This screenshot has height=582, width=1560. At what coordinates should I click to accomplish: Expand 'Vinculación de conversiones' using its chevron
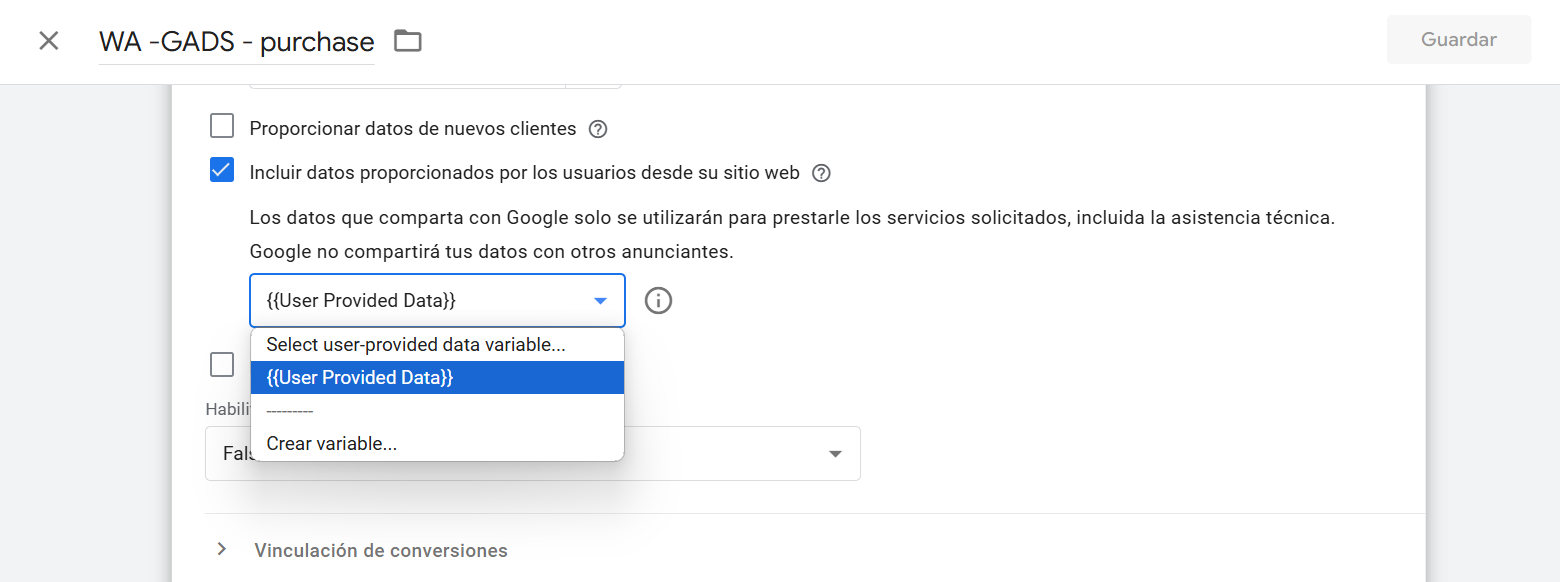tap(222, 549)
